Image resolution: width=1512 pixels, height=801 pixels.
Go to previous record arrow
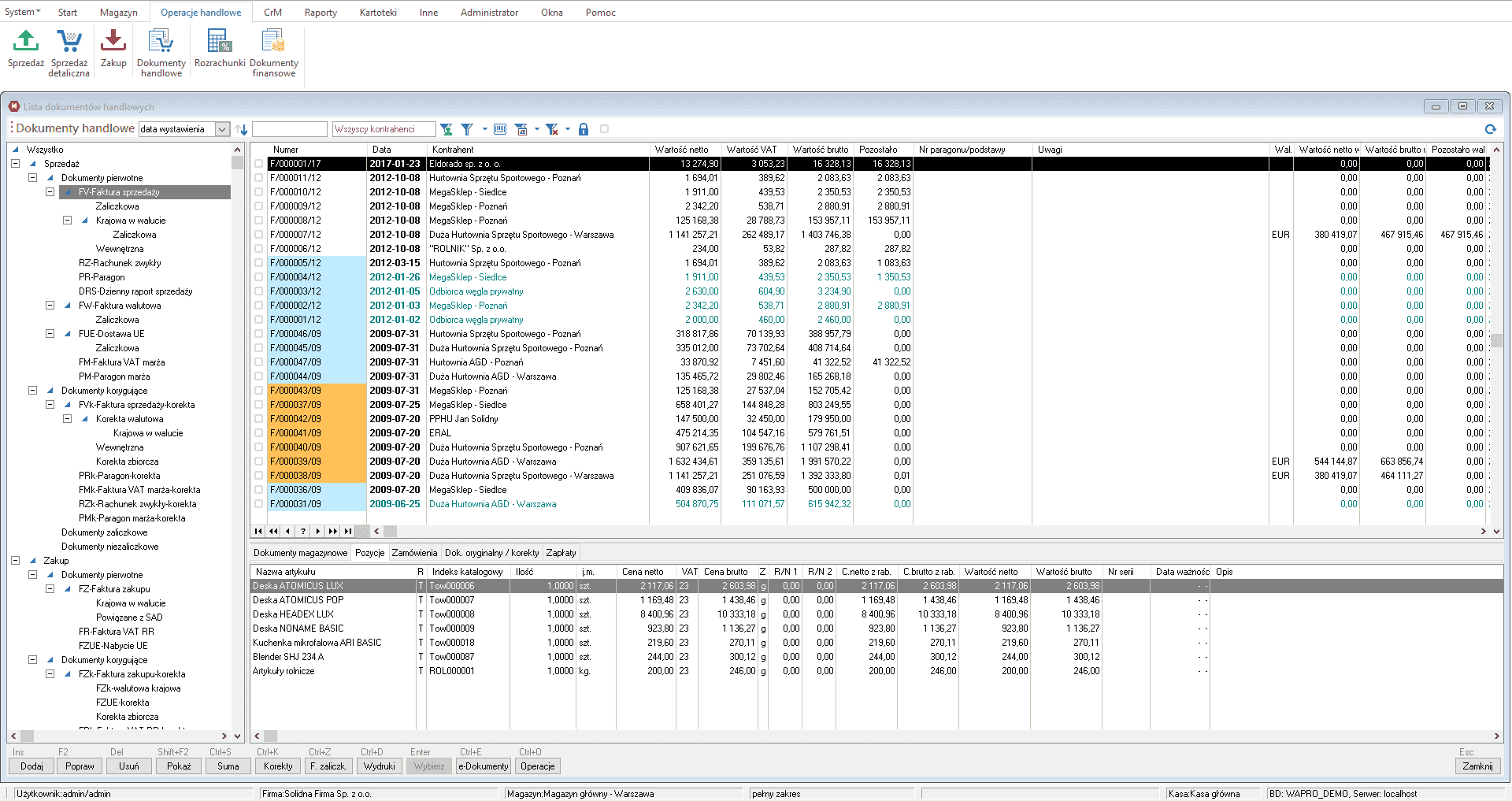tap(288, 531)
